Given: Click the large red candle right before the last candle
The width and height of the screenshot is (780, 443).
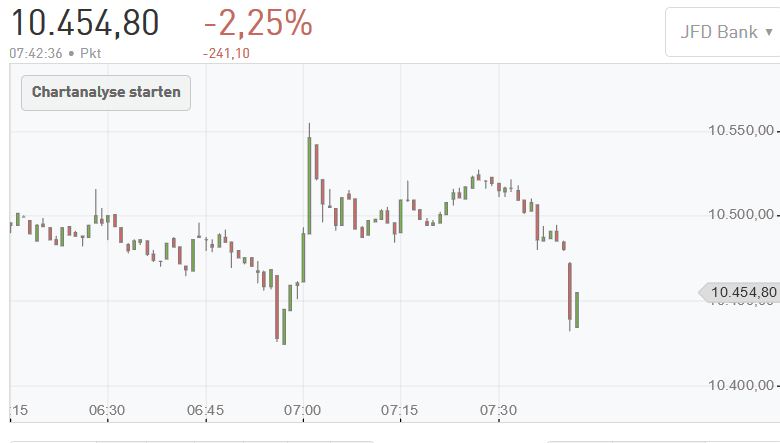Looking at the screenshot, I should [x=570, y=291].
